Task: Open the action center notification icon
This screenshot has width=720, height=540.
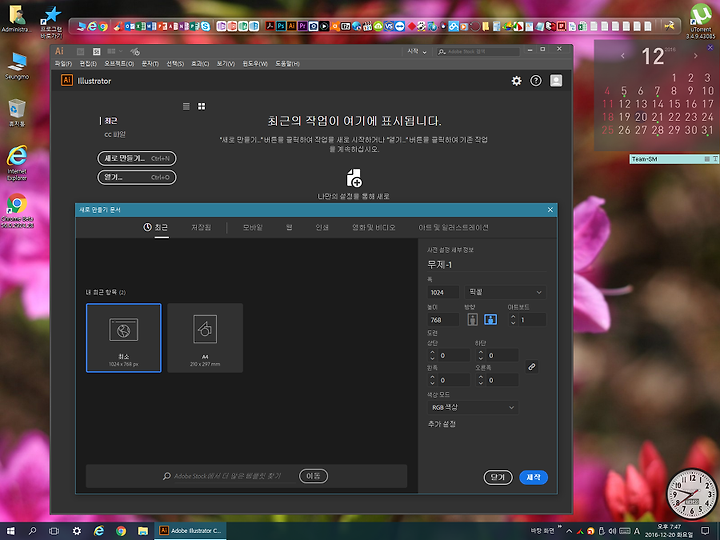Action: point(705,531)
